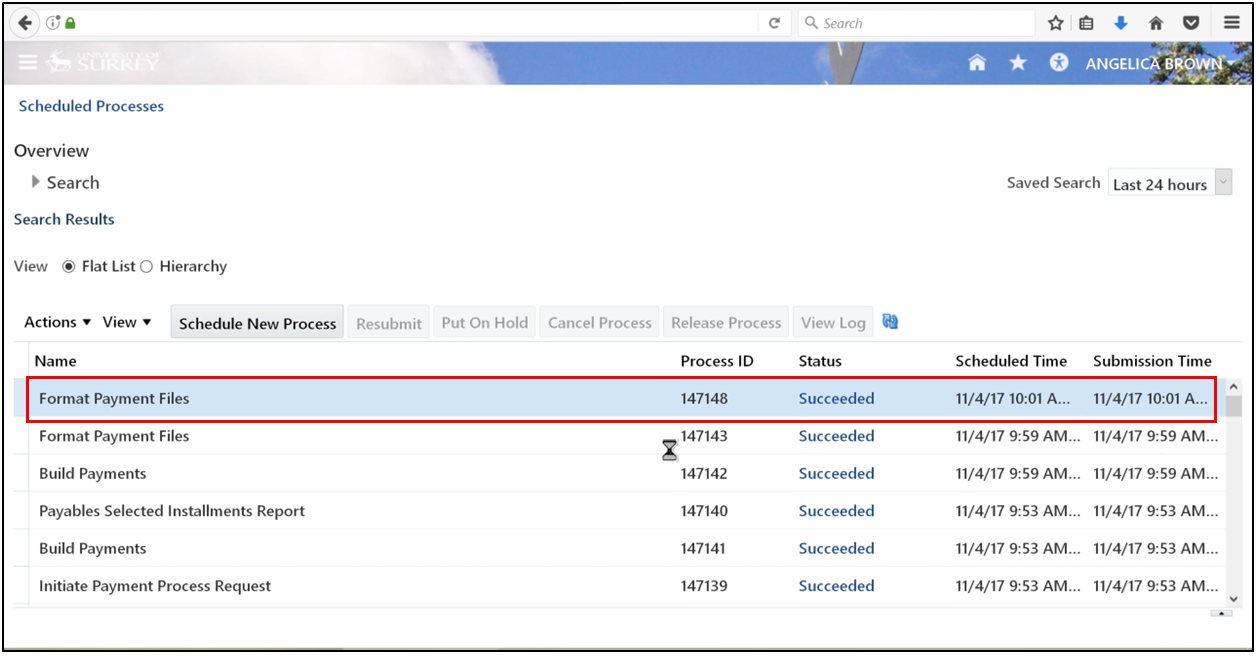Go back using the browser back arrow

click(24, 22)
